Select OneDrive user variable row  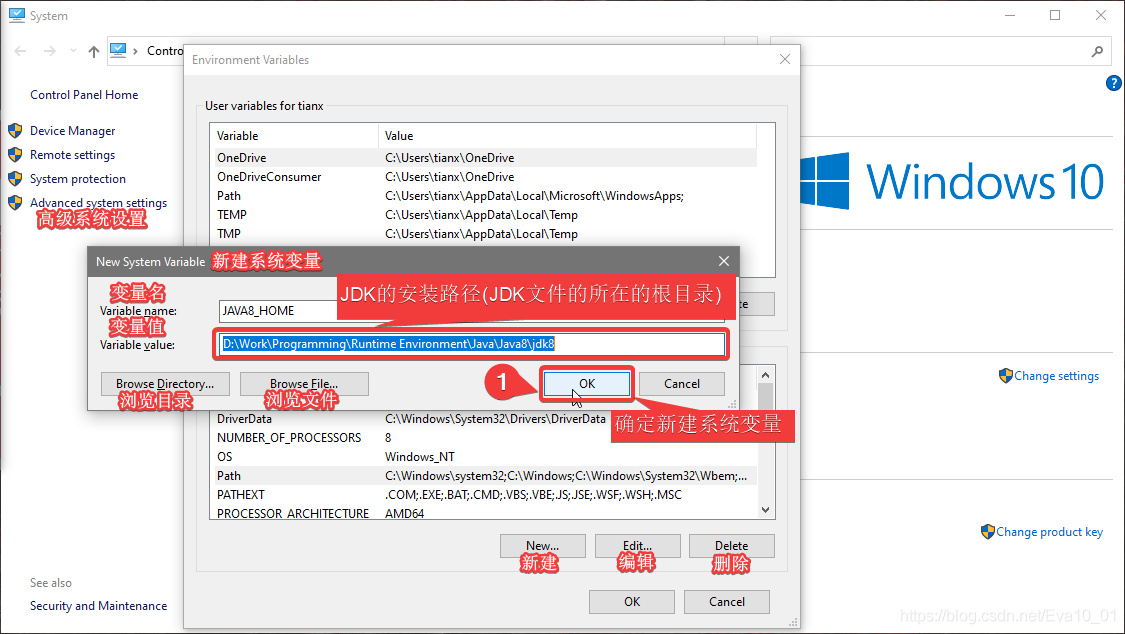click(x=484, y=157)
